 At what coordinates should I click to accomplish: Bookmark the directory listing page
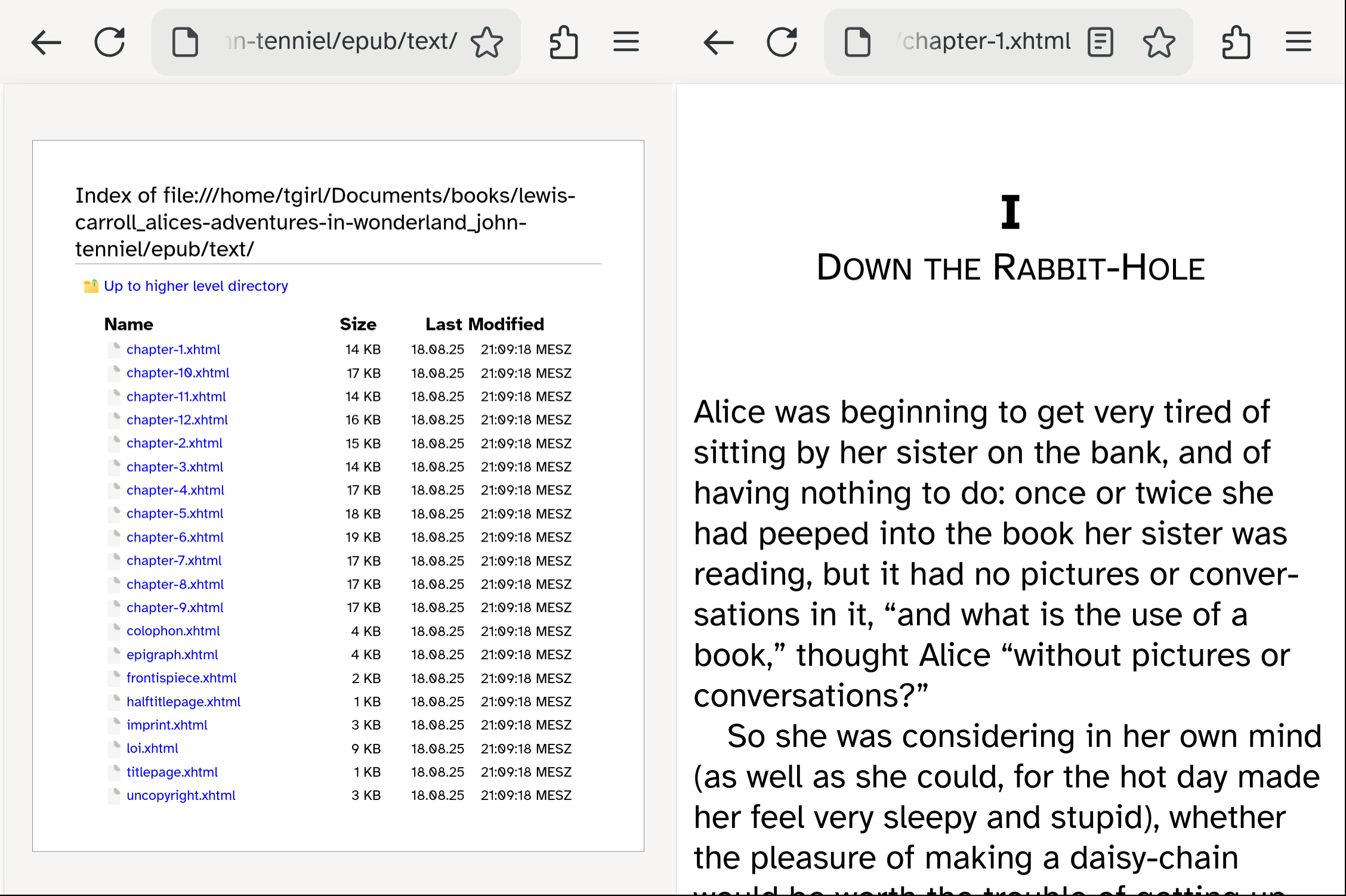(487, 42)
